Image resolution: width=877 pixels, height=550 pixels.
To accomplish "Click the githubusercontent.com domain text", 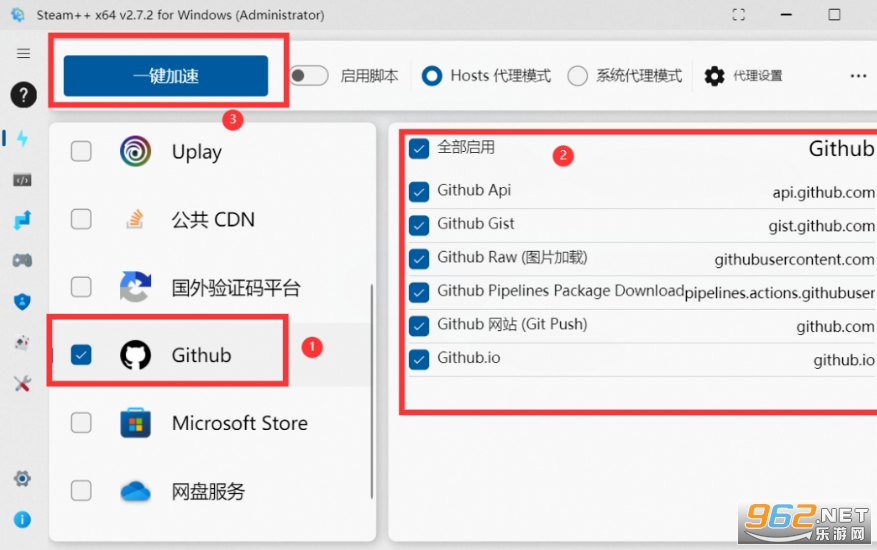I will pos(794,260).
